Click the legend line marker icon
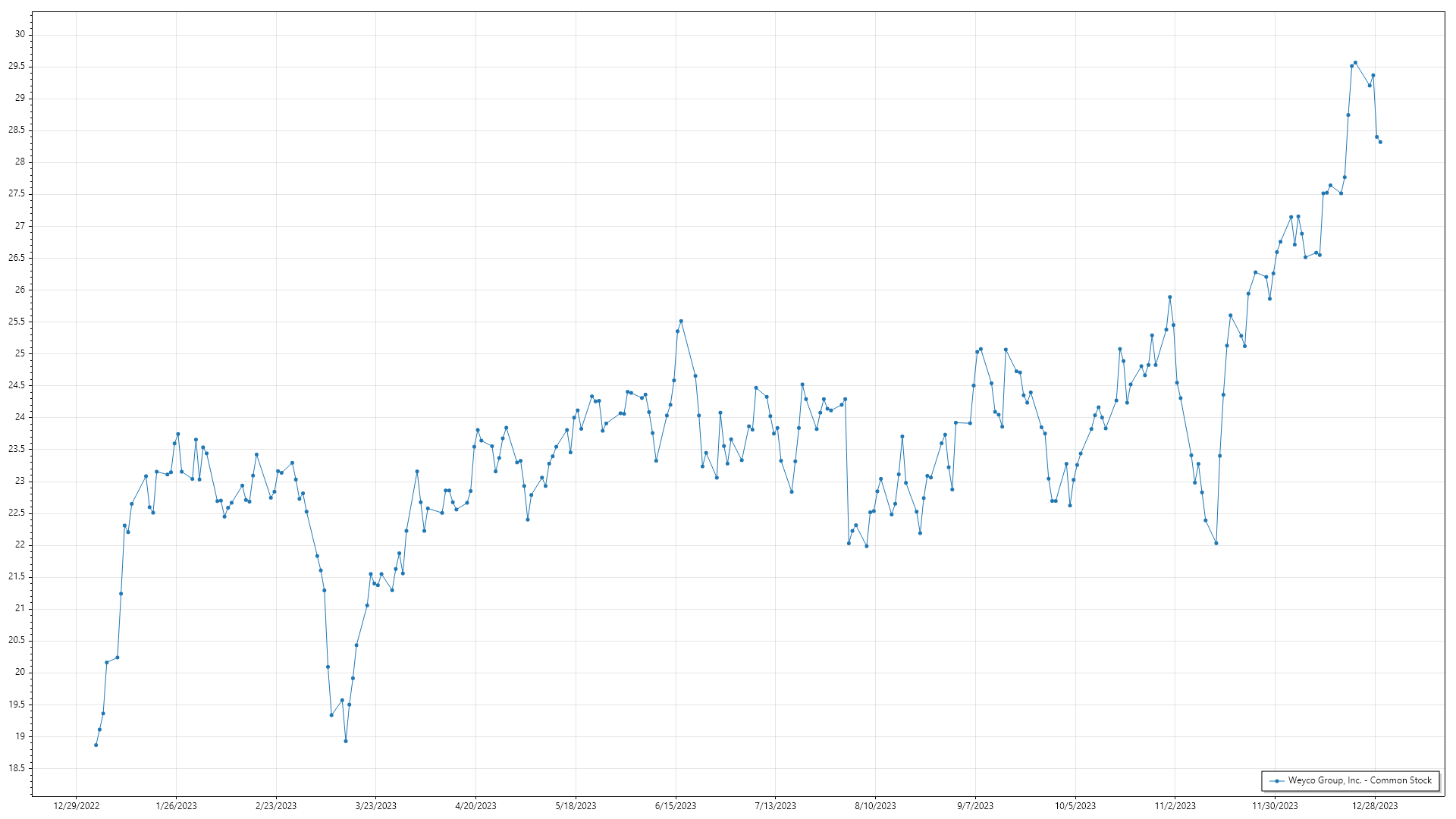The image size is (1456, 819). (x=1277, y=781)
